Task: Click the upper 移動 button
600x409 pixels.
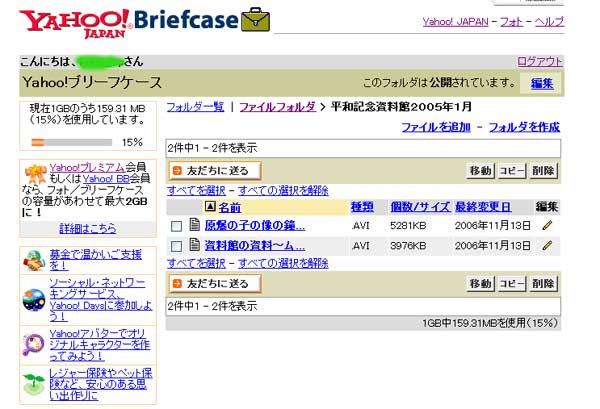Action: click(480, 171)
